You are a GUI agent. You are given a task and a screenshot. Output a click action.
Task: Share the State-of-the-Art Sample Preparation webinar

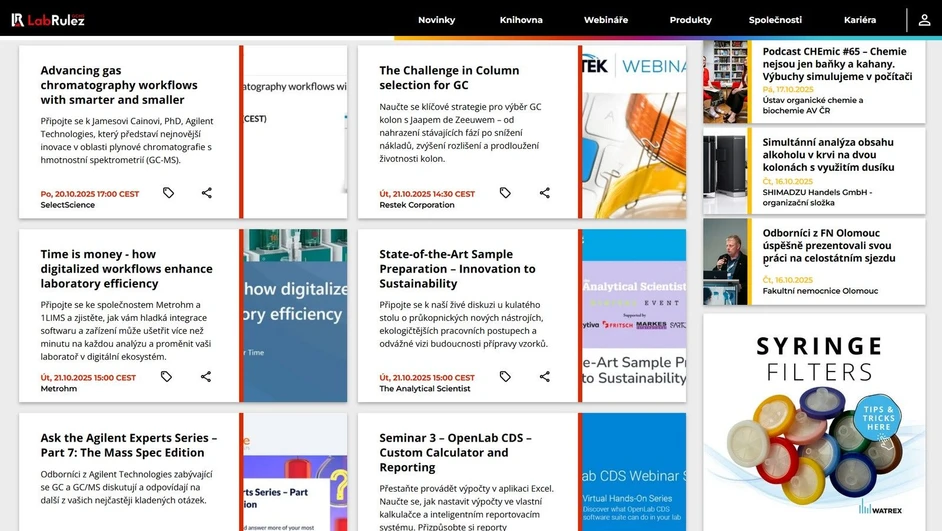point(545,377)
